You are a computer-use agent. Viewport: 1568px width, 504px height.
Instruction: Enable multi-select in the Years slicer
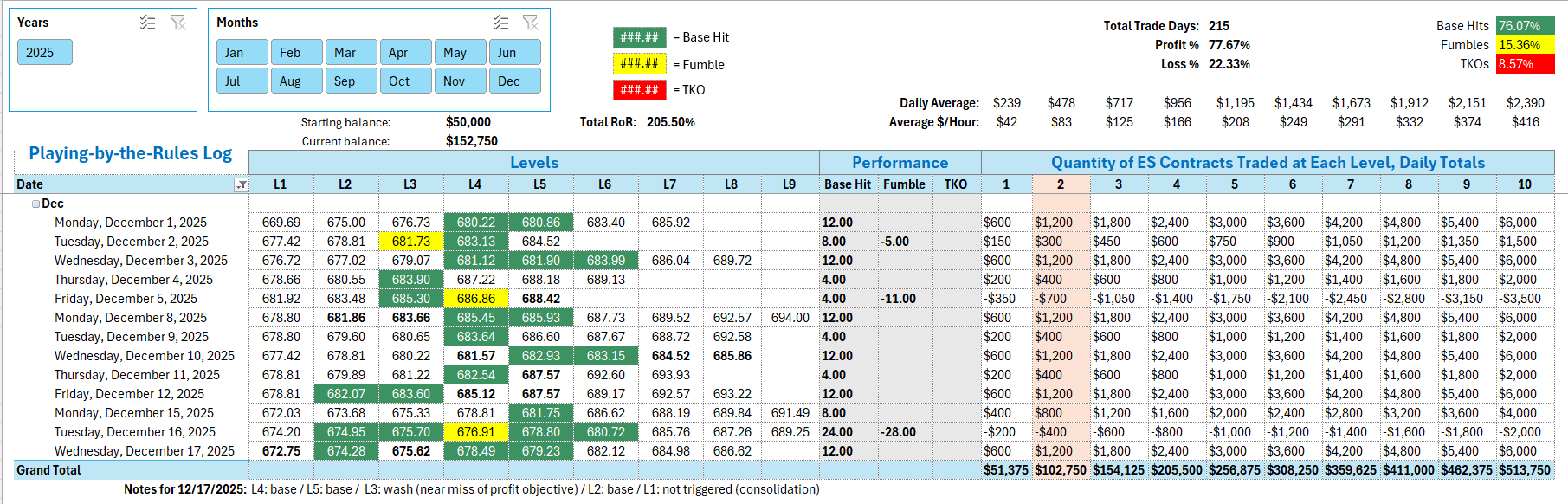pyautogui.click(x=148, y=23)
